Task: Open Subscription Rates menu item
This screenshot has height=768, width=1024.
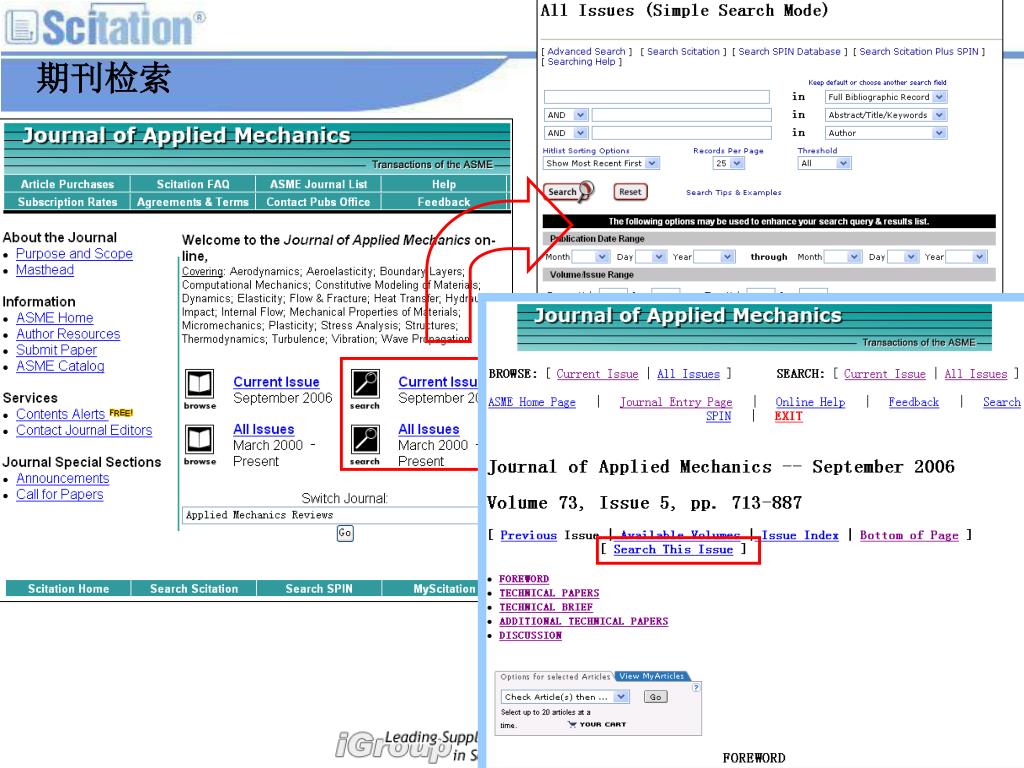Action: (67, 202)
